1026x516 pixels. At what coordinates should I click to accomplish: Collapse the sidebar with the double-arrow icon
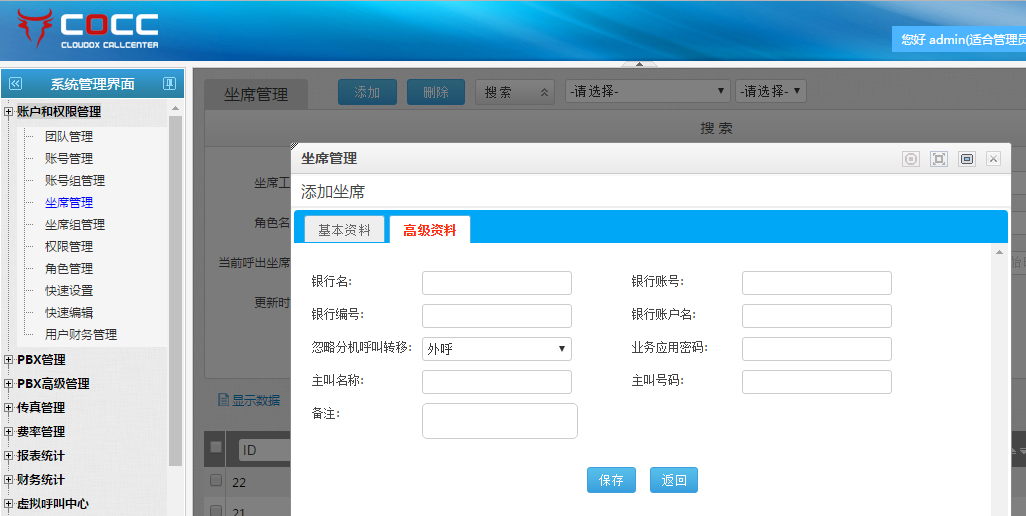pyautogui.click(x=15, y=84)
